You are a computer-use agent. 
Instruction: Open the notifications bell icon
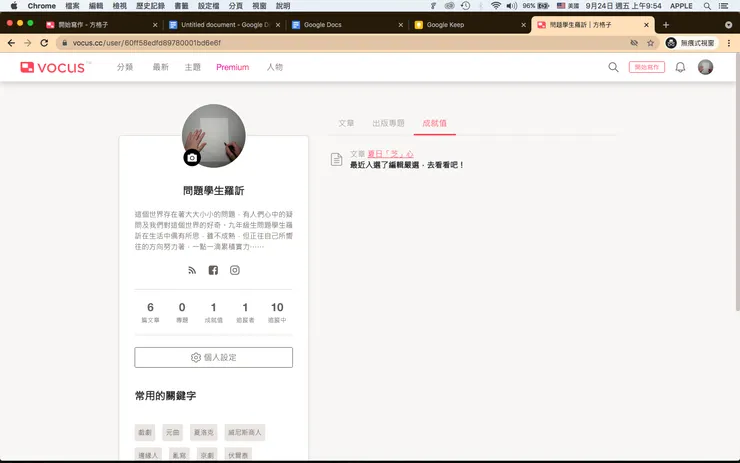tap(680, 67)
